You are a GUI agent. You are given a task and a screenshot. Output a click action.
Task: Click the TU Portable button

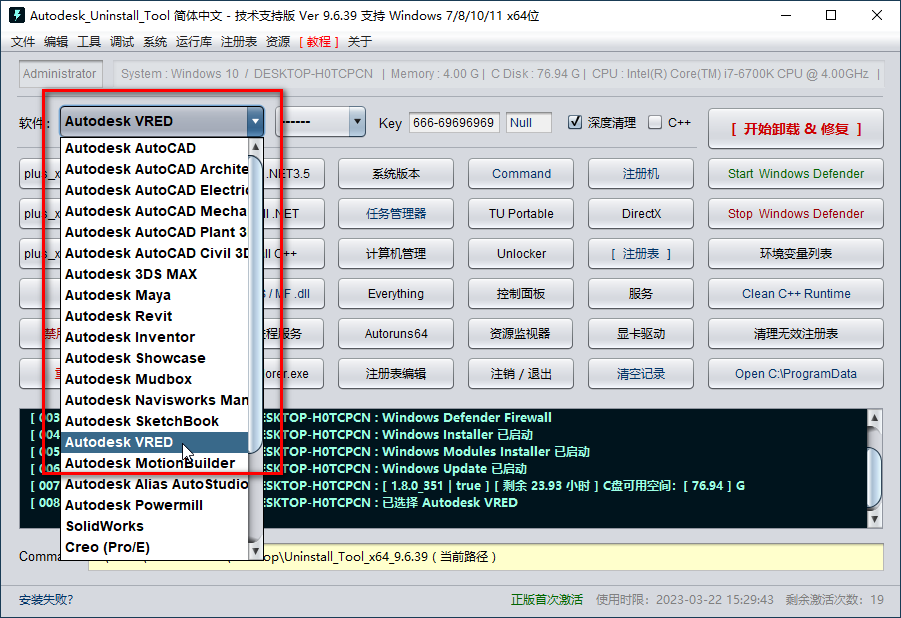(x=521, y=214)
